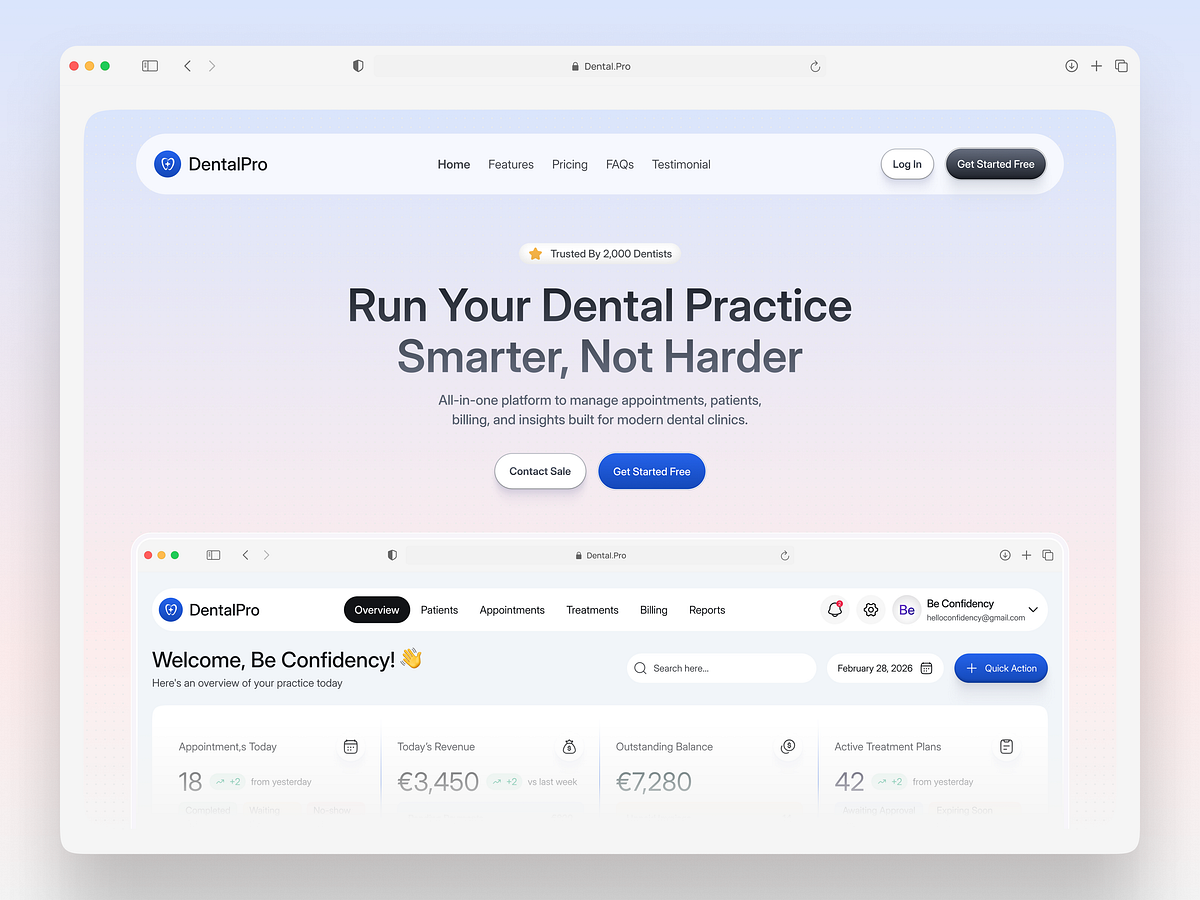
Task: Click the Log In button
Action: click(x=906, y=164)
